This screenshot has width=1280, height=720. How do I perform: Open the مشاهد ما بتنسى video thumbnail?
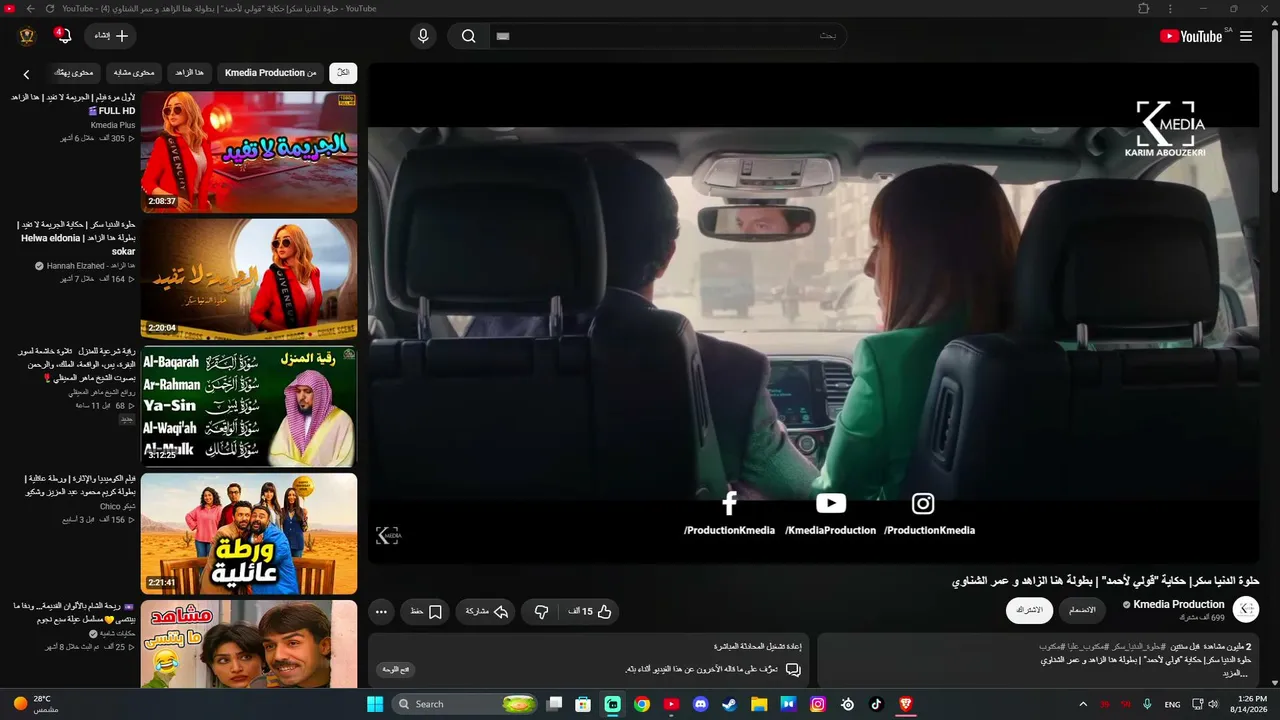(x=249, y=644)
